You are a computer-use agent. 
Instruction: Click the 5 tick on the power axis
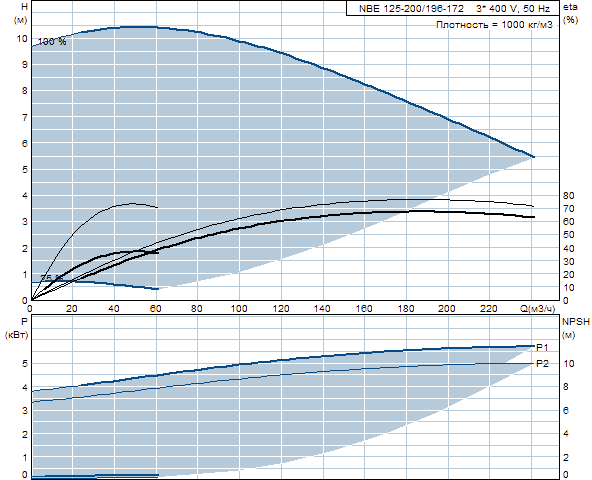coord(25,364)
